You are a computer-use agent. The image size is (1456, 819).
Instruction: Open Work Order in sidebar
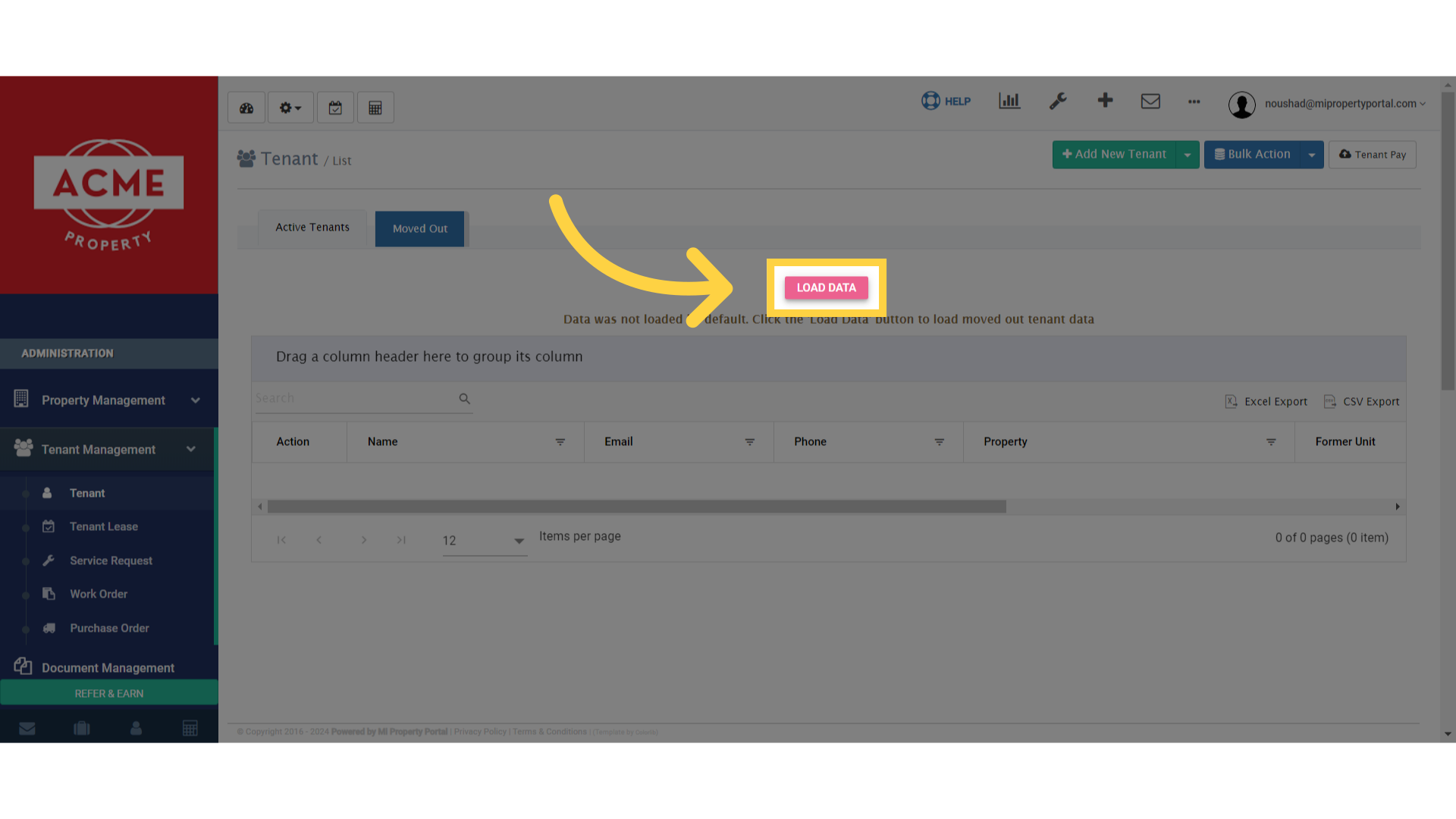point(99,595)
